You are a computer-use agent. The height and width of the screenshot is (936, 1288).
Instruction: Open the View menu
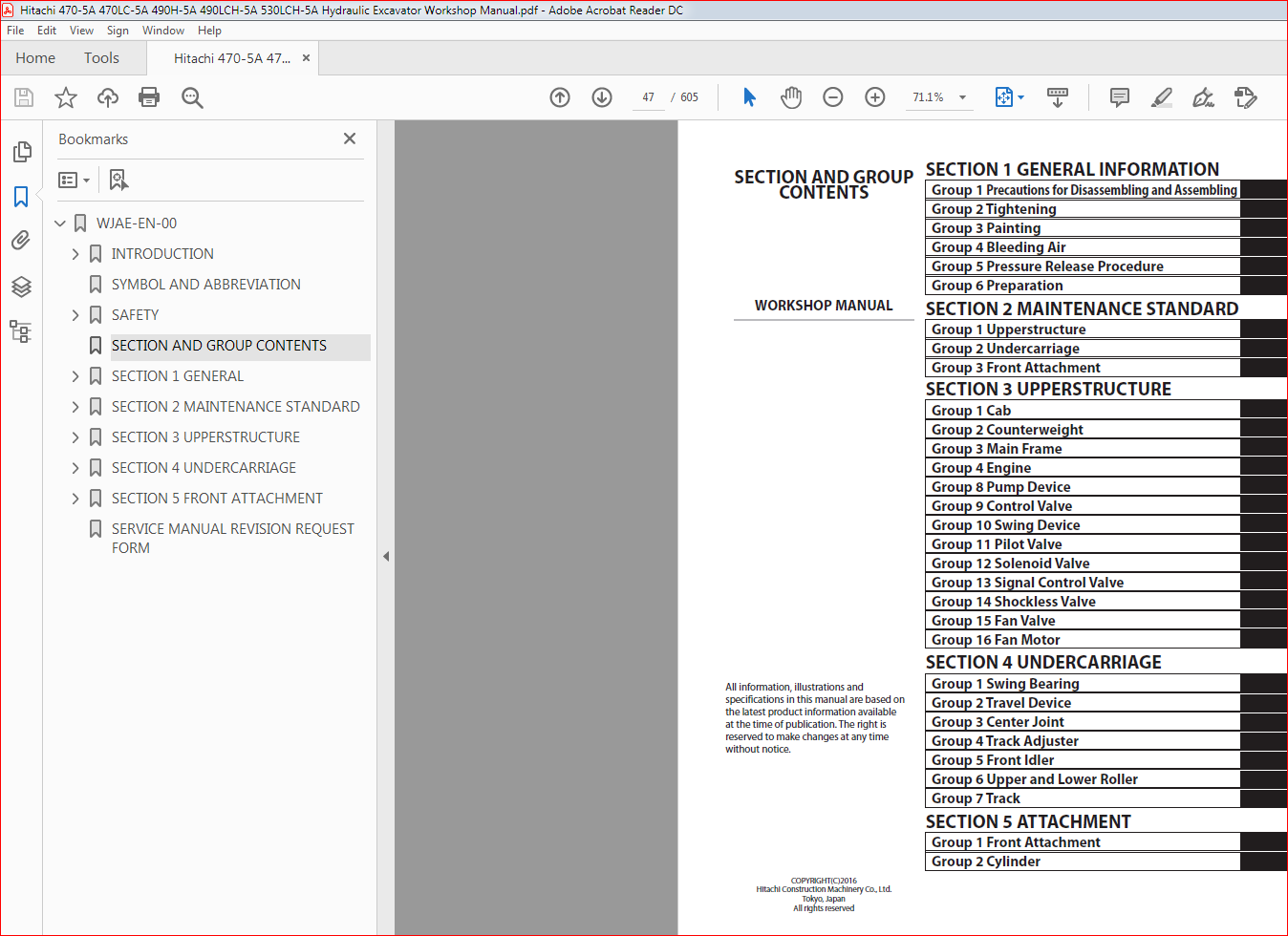[82, 31]
